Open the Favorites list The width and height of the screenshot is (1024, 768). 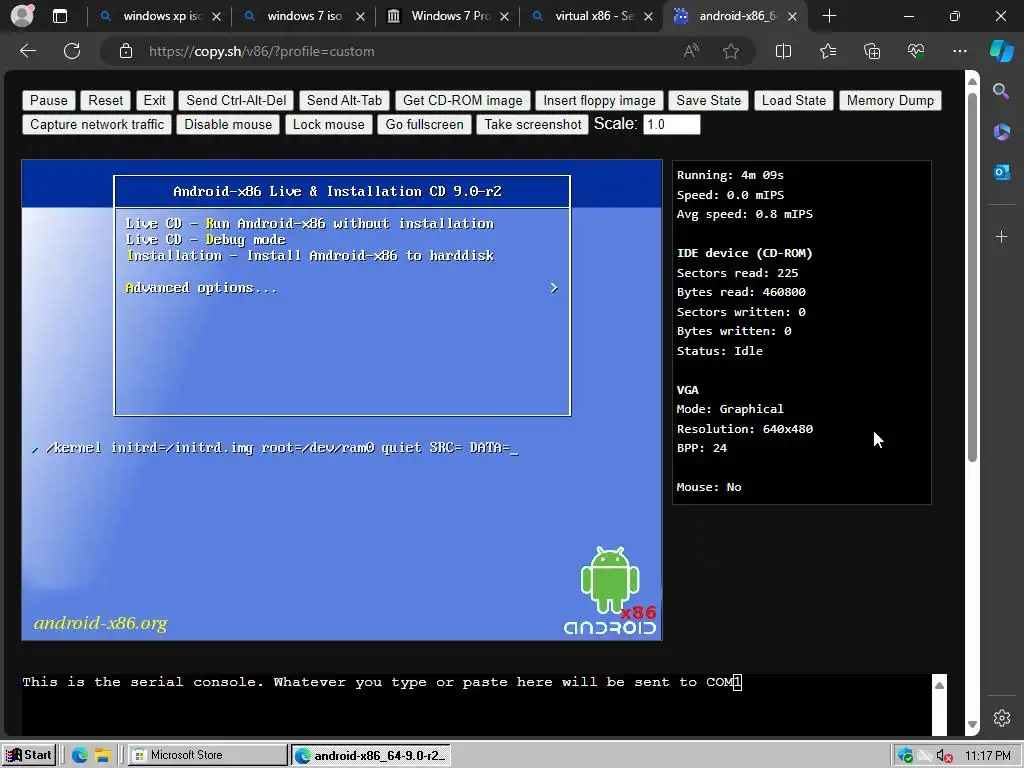point(828,51)
